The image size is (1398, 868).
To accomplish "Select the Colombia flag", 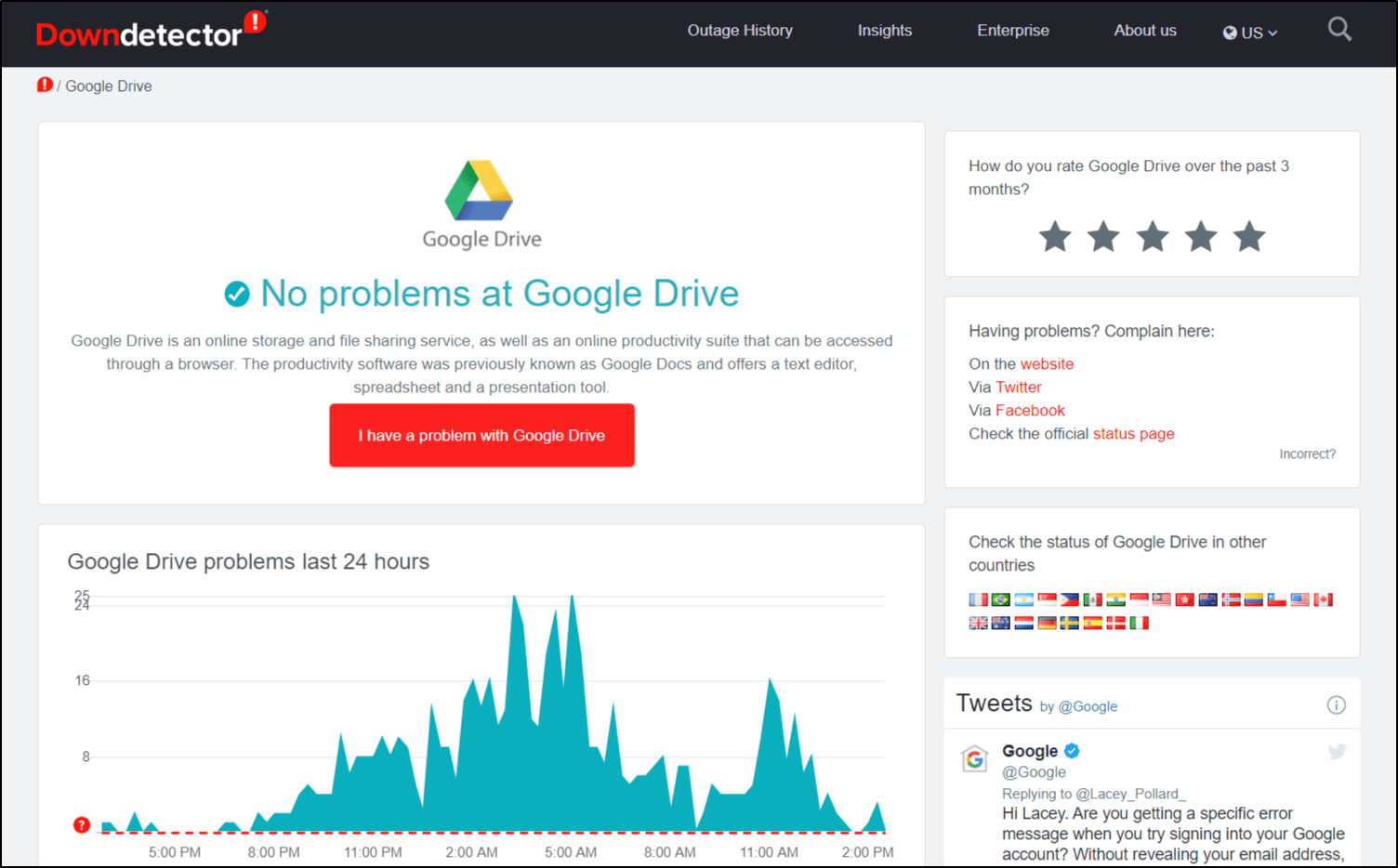I will pos(1253,599).
